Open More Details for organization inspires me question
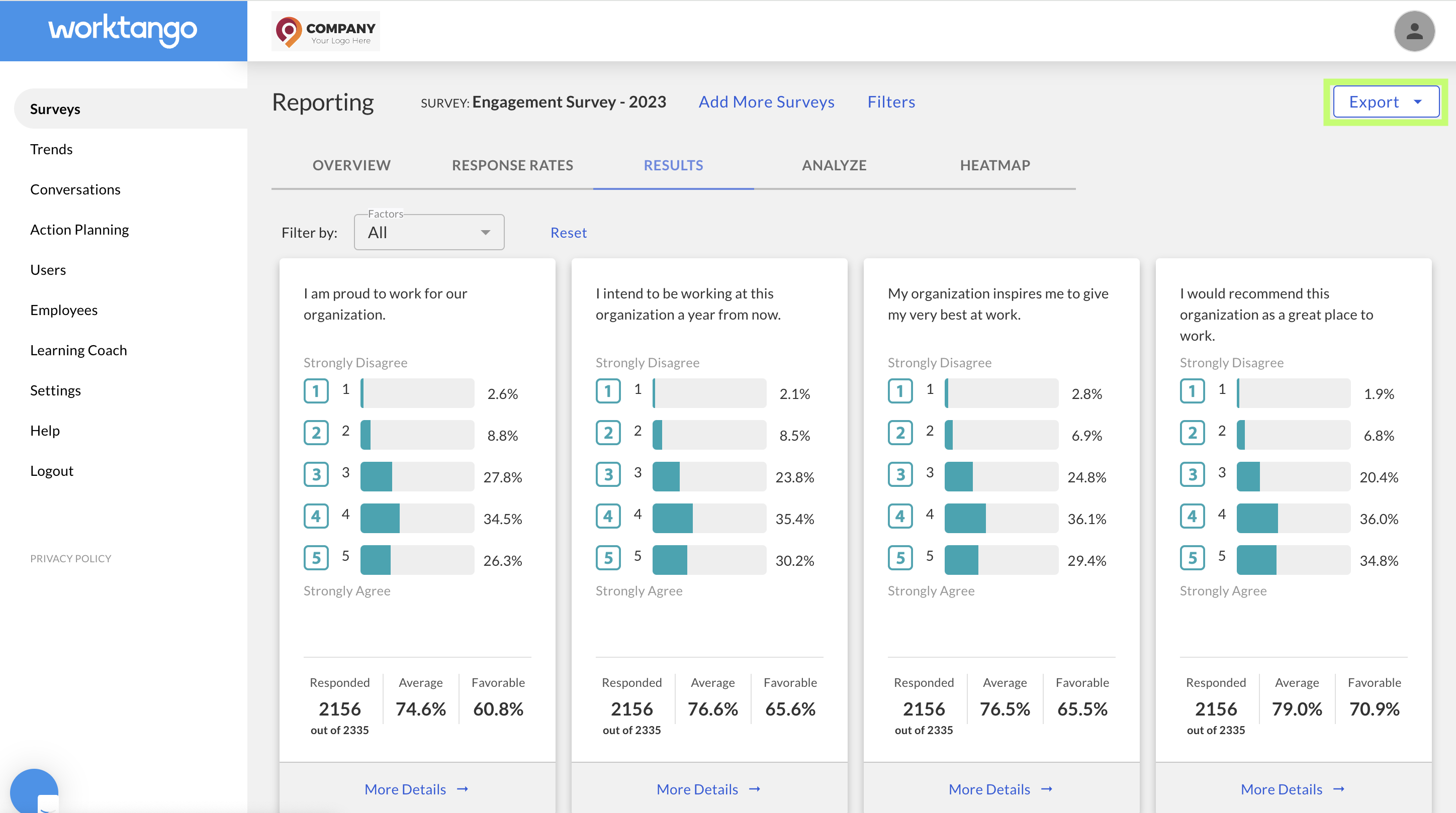The image size is (1456, 813). click(x=1001, y=789)
